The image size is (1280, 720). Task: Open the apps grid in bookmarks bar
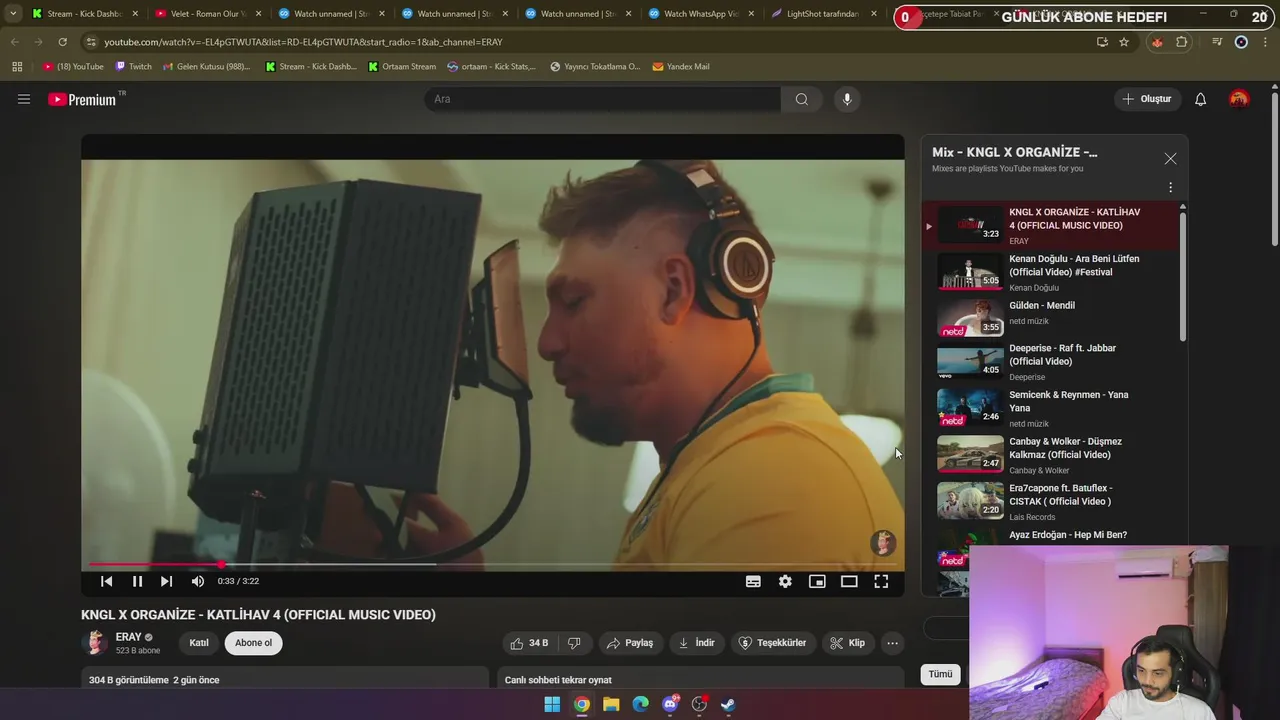[17, 66]
